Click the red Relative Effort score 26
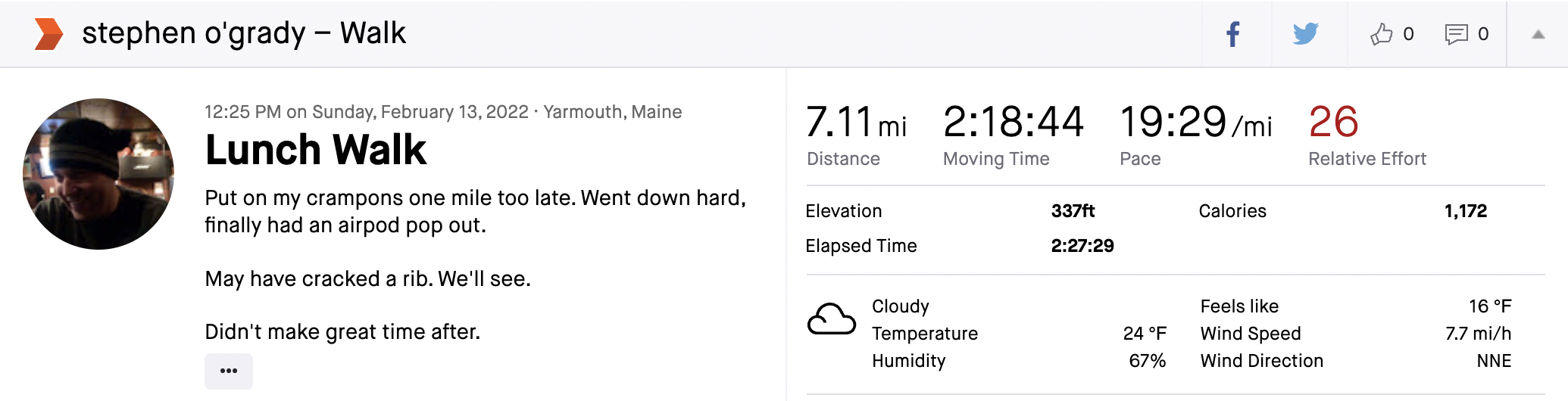This screenshot has height=401, width=1568. (x=1333, y=122)
